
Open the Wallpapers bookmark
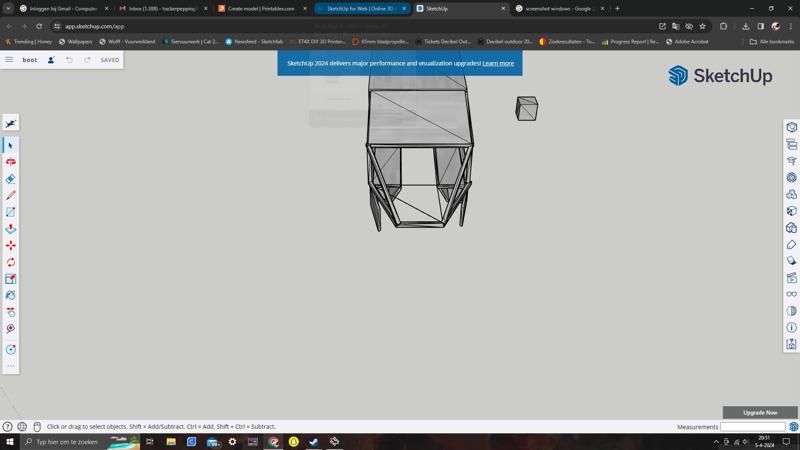[x=76, y=42]
